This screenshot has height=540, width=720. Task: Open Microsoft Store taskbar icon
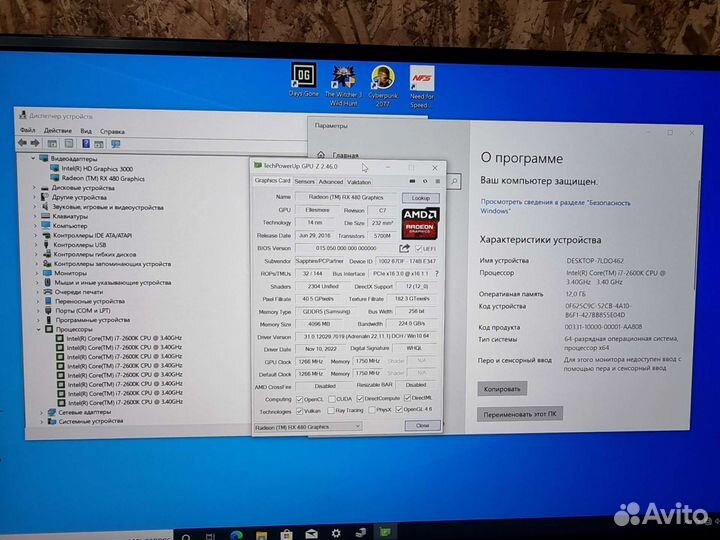pos(287,534)
